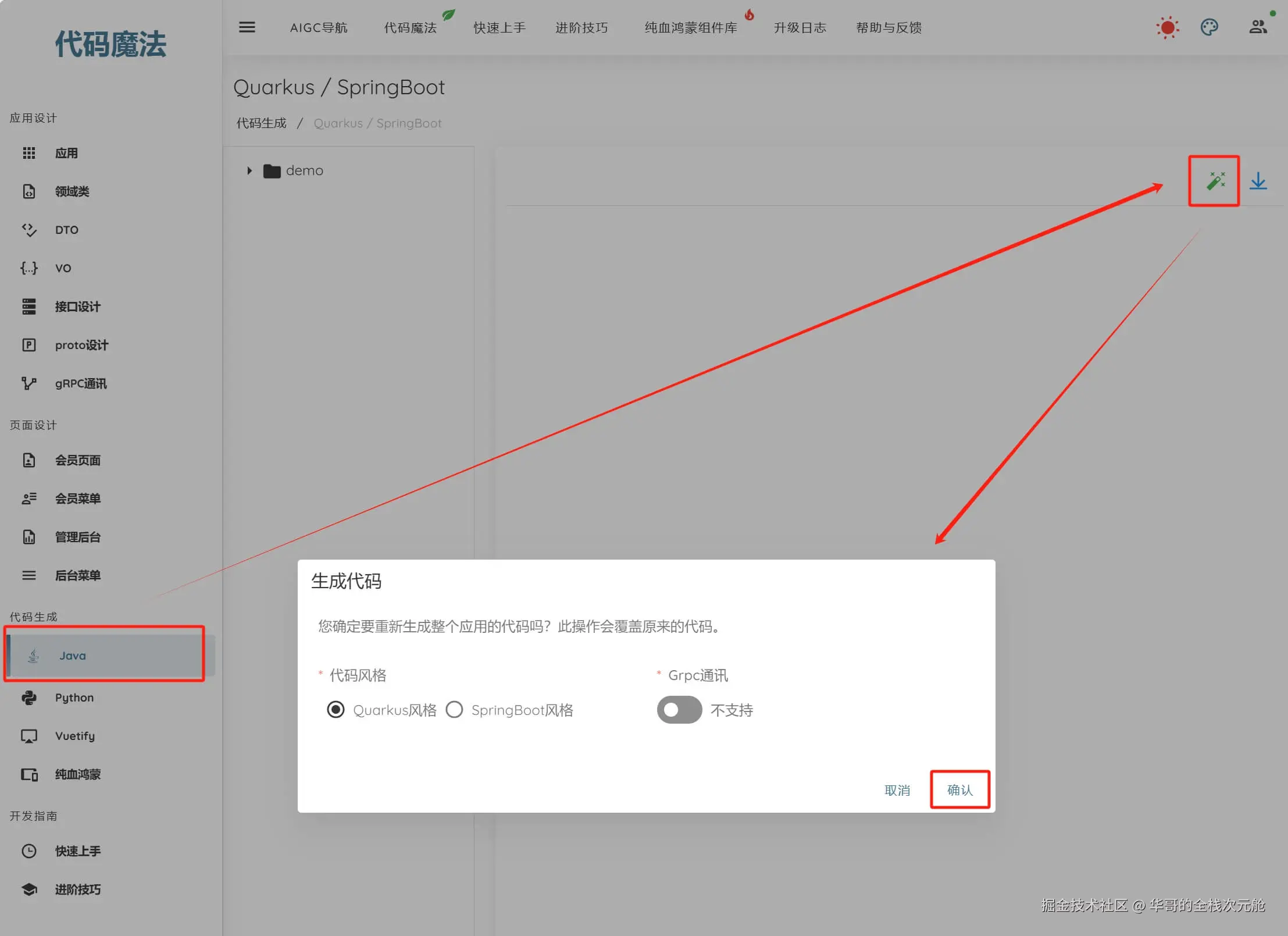Open 领域类 in sidebar

(72, 191)
